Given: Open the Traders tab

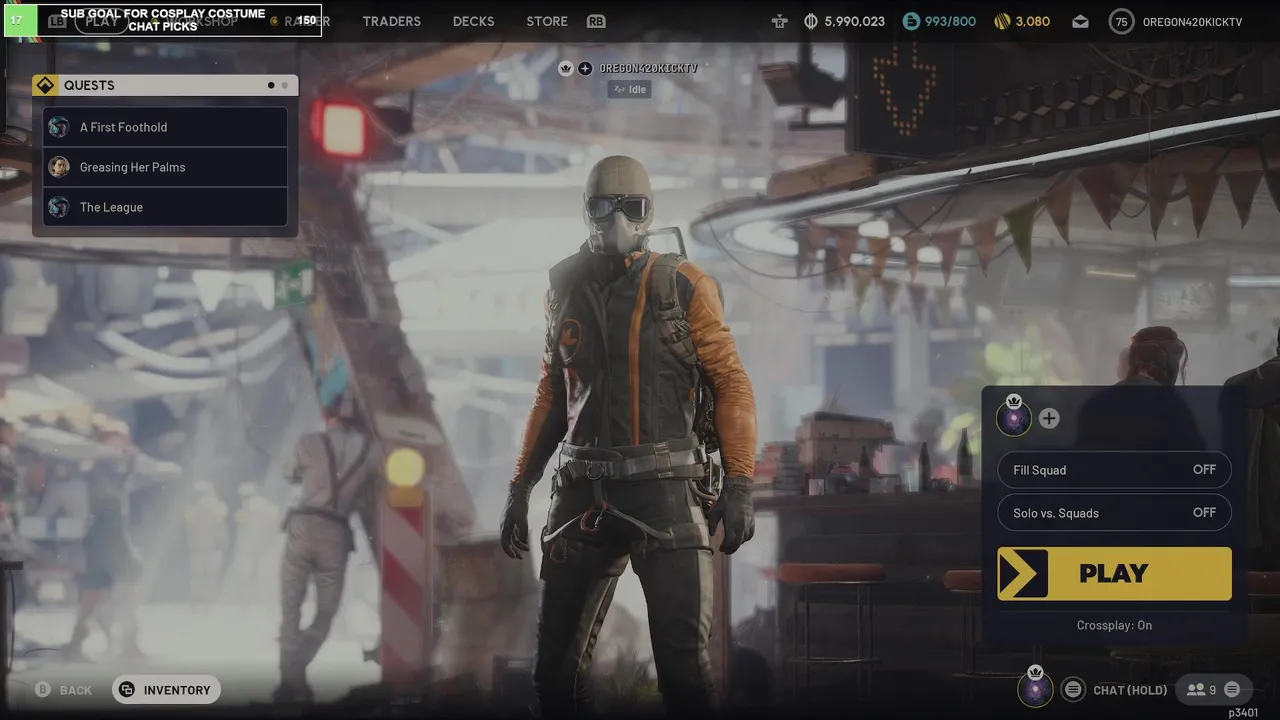Looking at the screenshot, I should coord(391,21).
